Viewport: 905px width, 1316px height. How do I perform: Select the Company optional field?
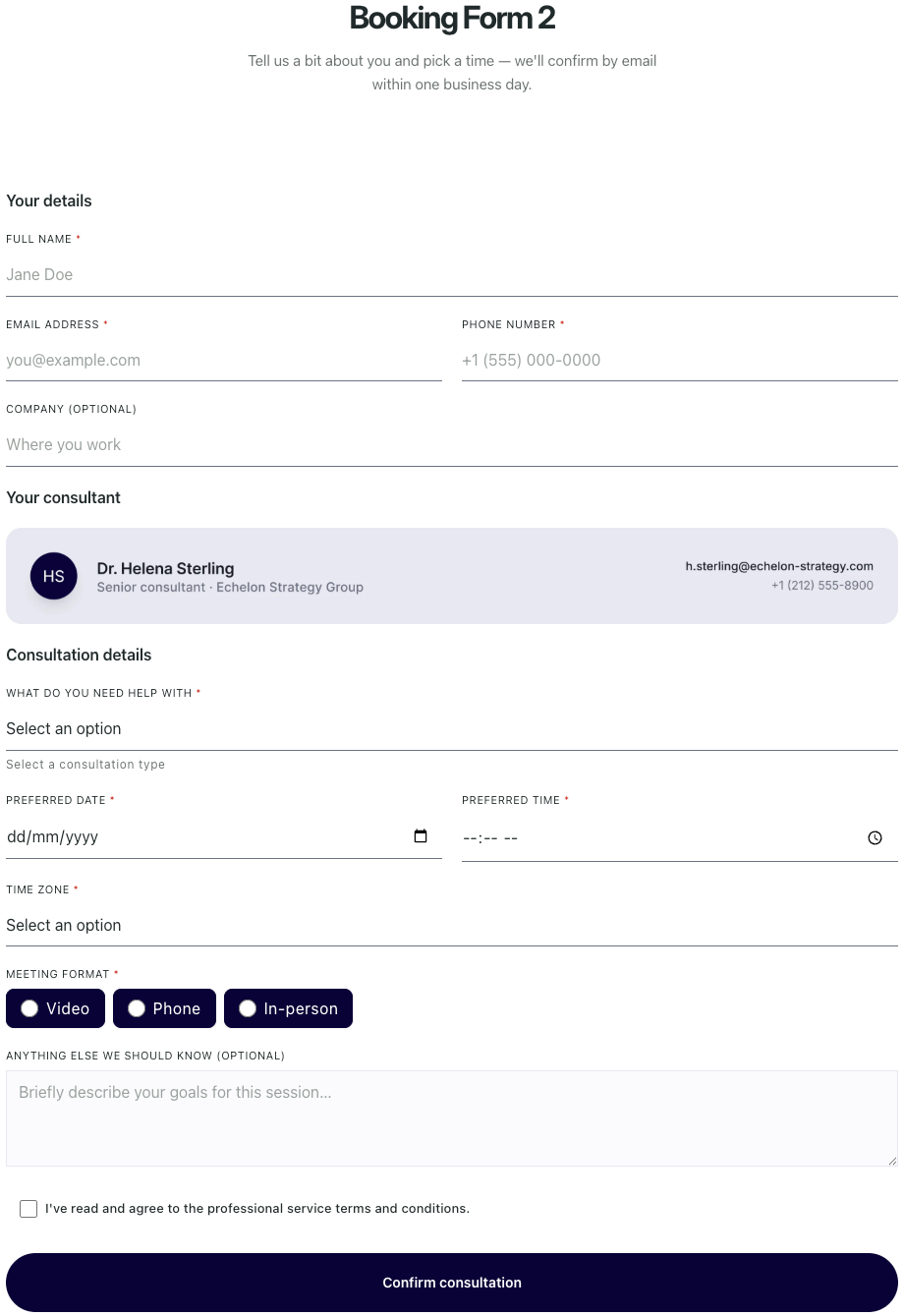452,444
